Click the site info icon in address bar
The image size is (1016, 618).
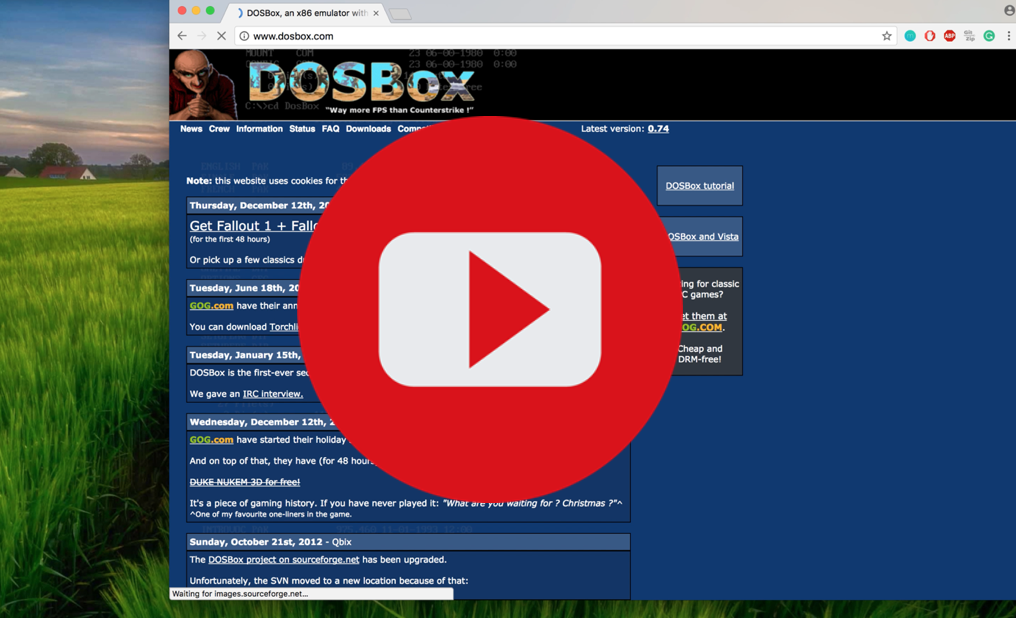[x=244, y=36]
